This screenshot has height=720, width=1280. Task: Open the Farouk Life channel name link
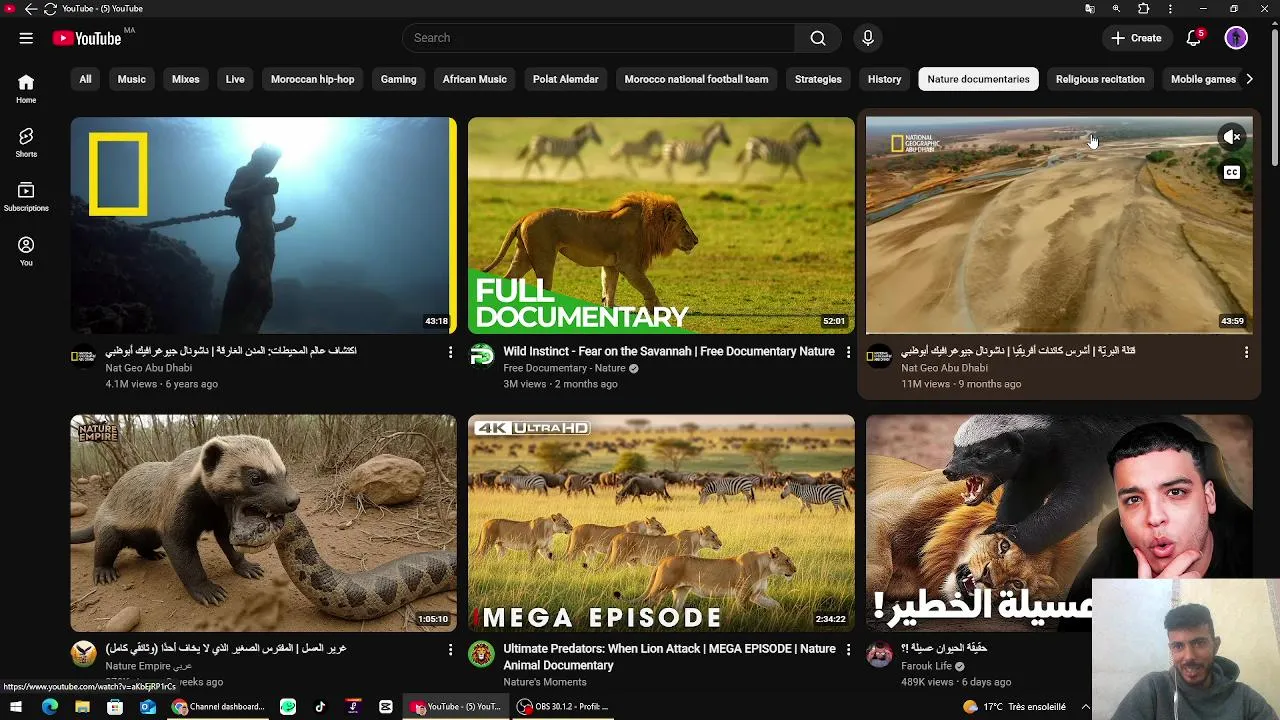[926, 666]
